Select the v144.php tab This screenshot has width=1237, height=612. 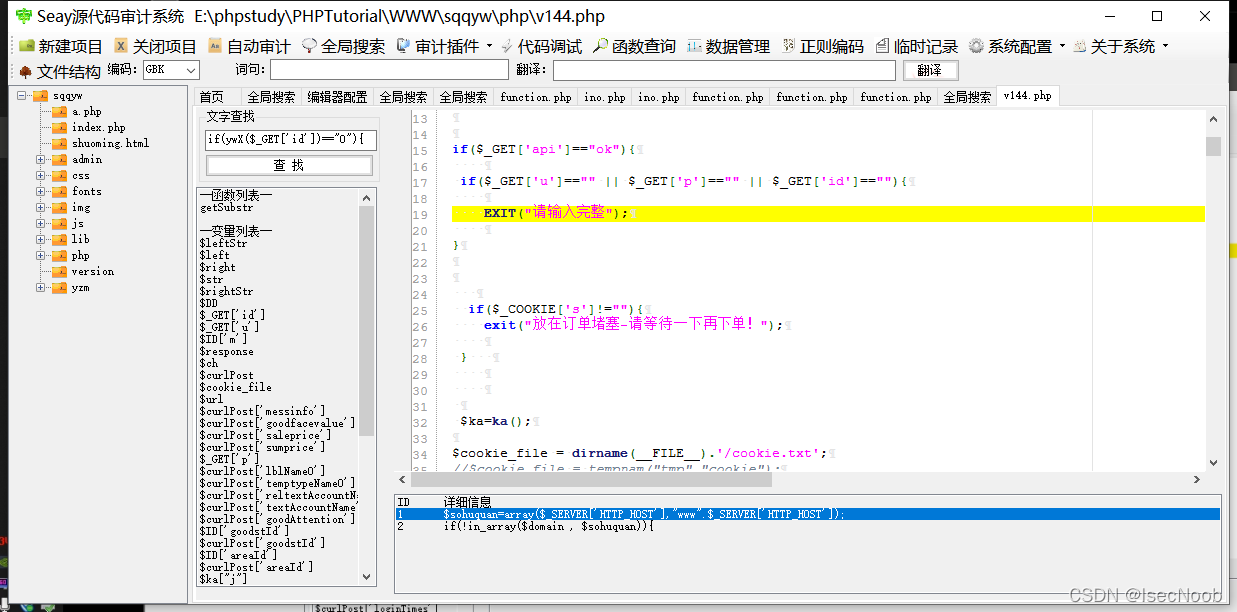tap(1028, 96)
